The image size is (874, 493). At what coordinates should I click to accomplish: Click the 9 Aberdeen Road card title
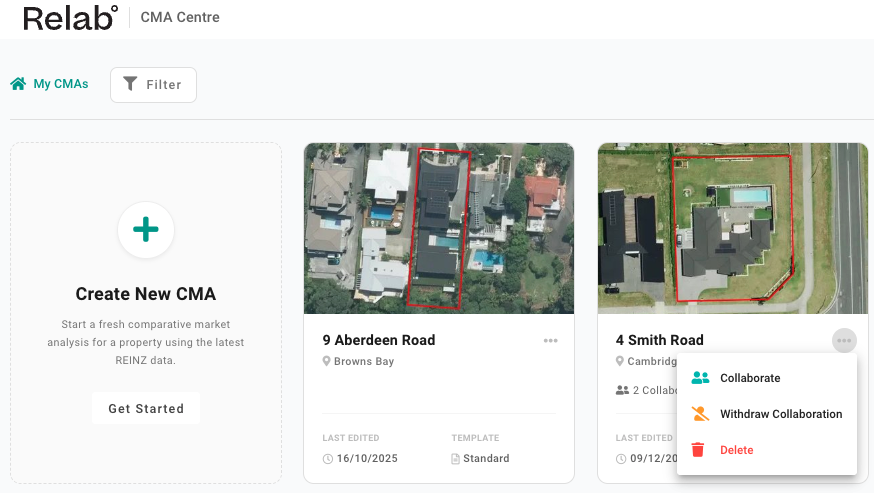click(x=379, y=340)
